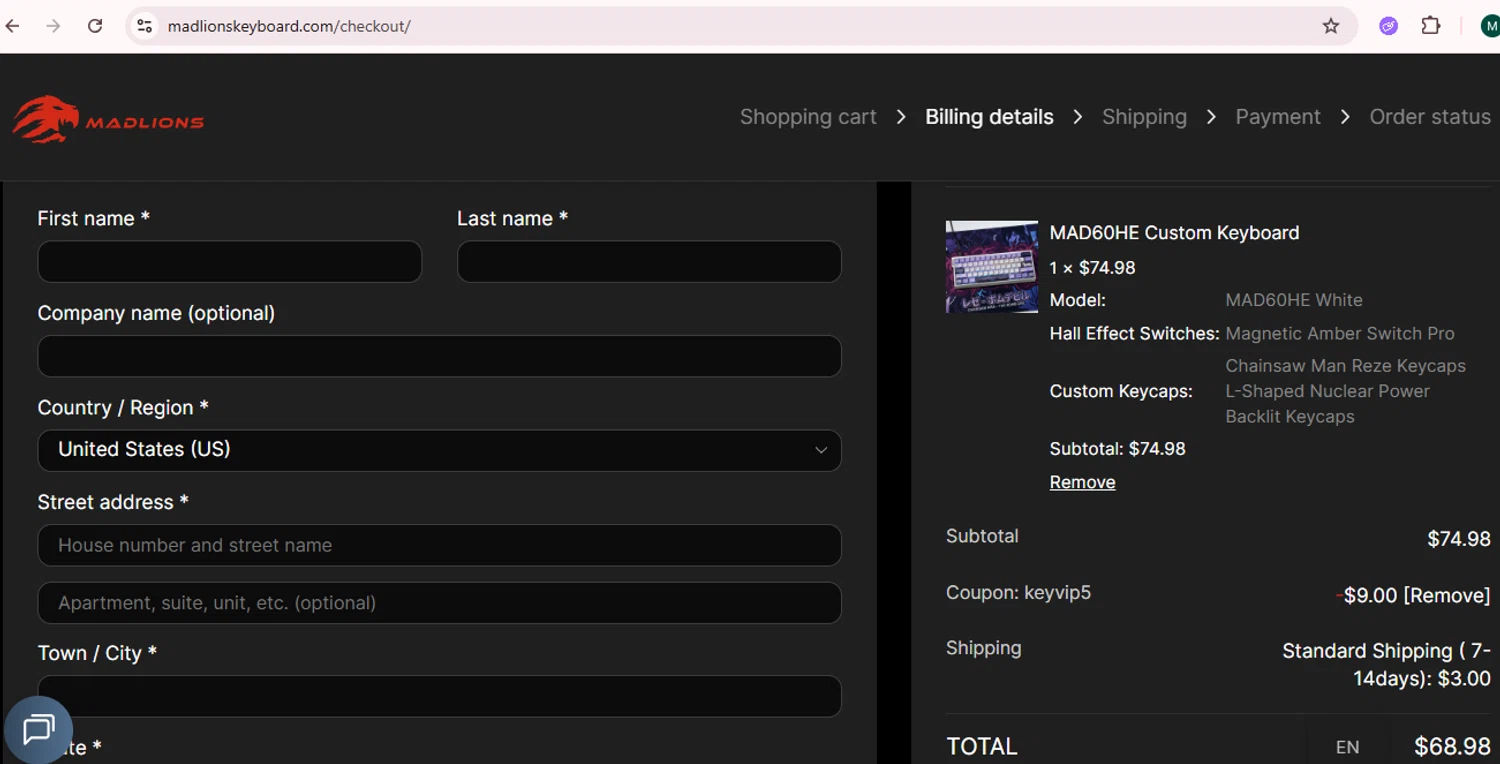Click the Coupon: keyvip5 label
This screenshot has height=764, width=1500.
[1018, 593]
